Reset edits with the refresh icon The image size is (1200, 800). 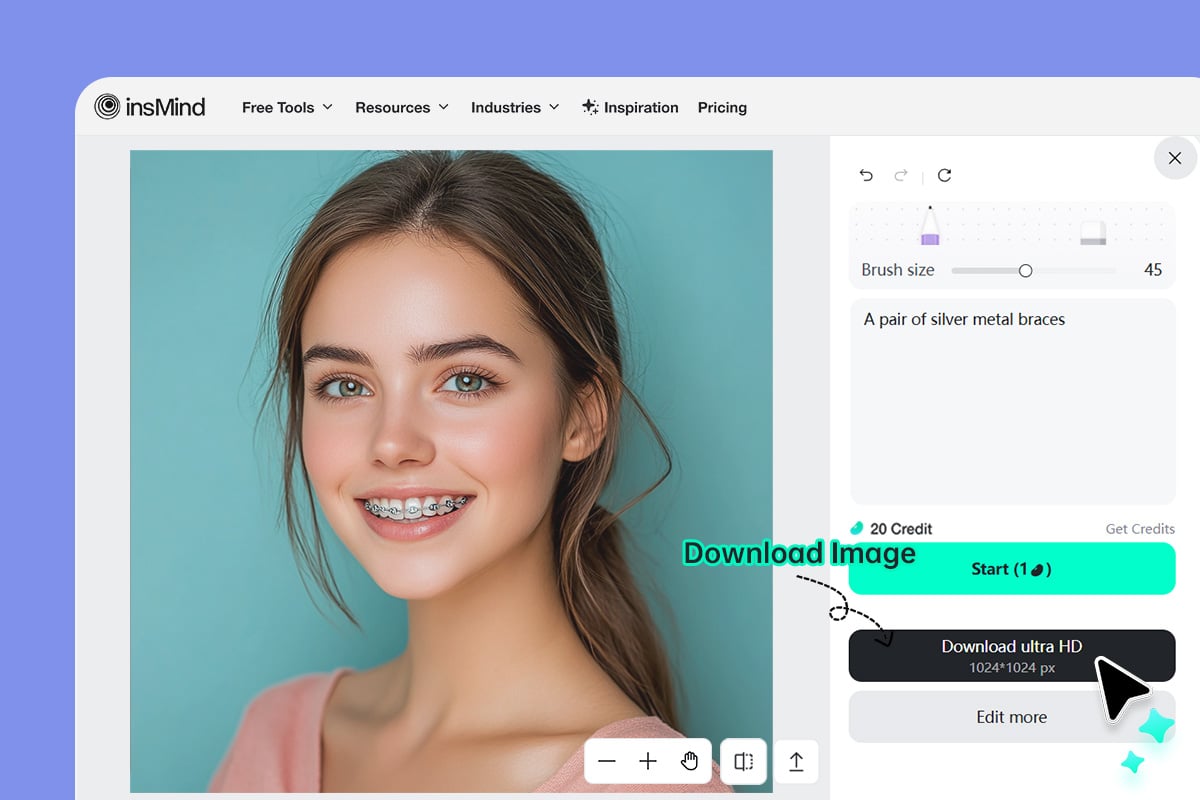pos(944,175)
